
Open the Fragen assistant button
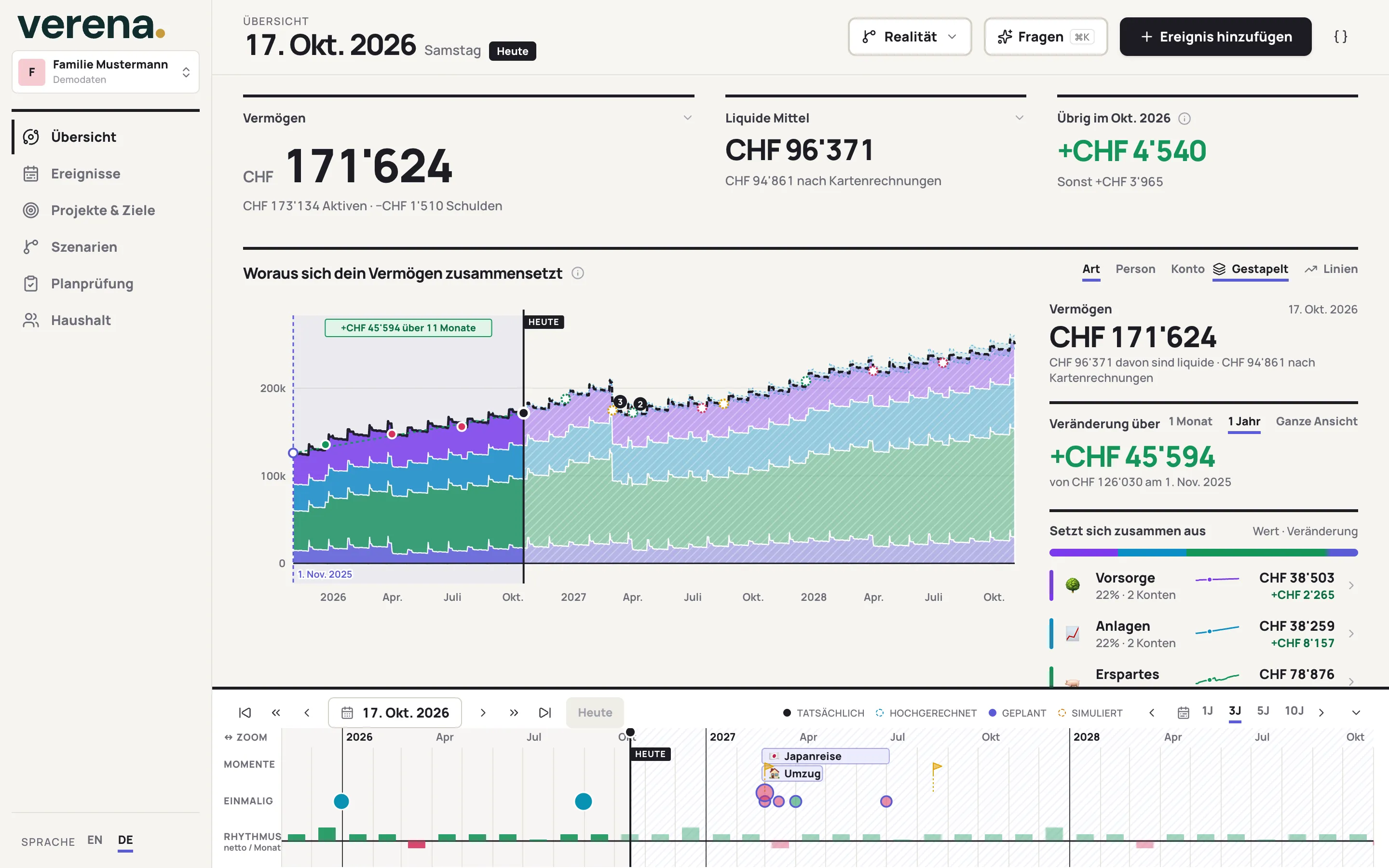(1046, 37)
